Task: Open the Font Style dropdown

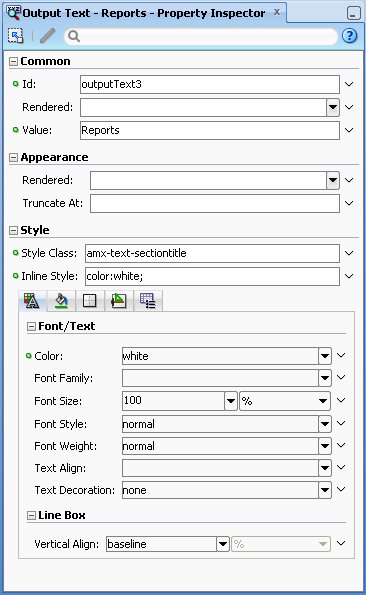Action: 325,424
